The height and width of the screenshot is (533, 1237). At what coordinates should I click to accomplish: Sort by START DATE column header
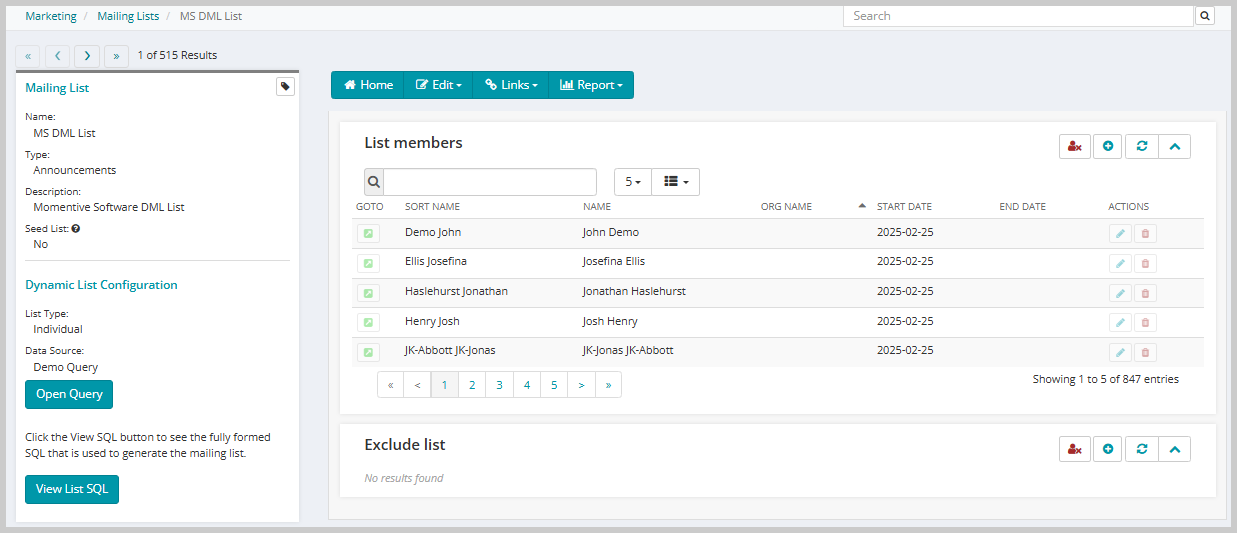click(904, 207)
